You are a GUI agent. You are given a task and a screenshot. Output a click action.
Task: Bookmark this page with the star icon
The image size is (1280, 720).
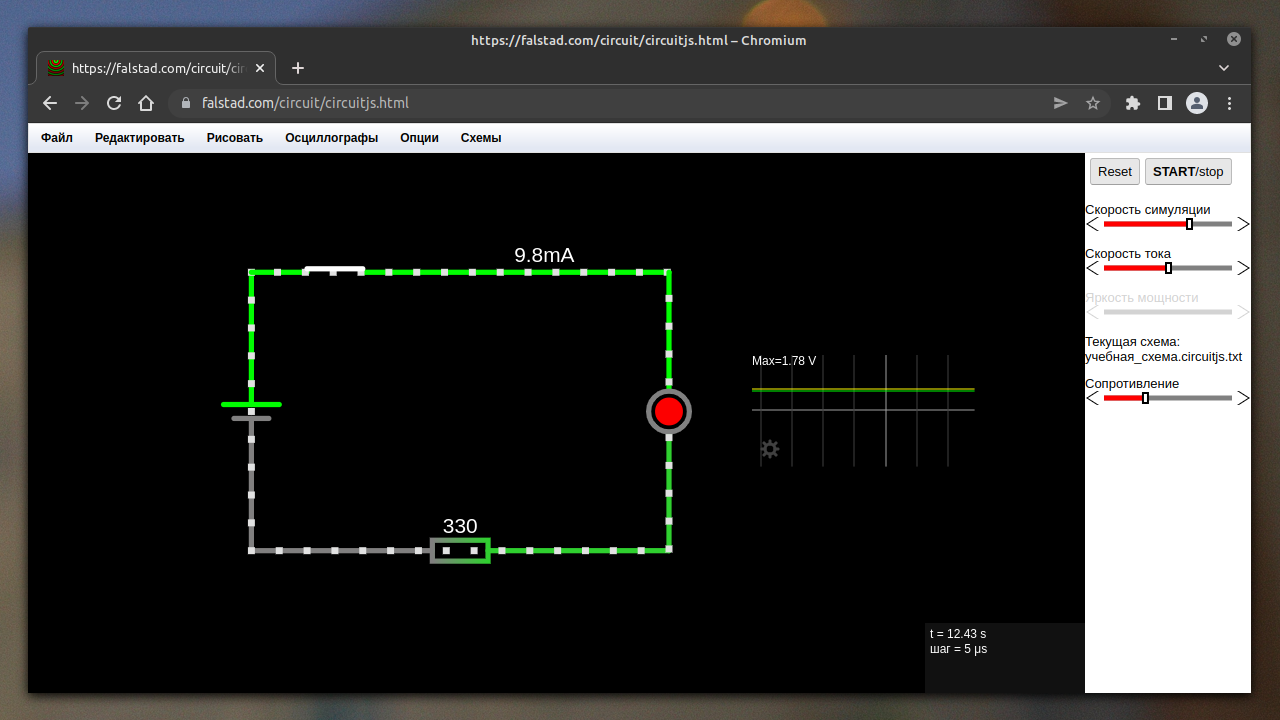coord(1093,103)
